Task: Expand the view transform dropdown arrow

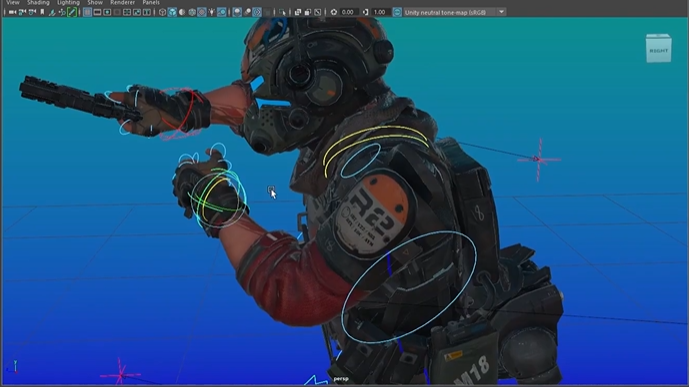Action: [x=501, y=12]
